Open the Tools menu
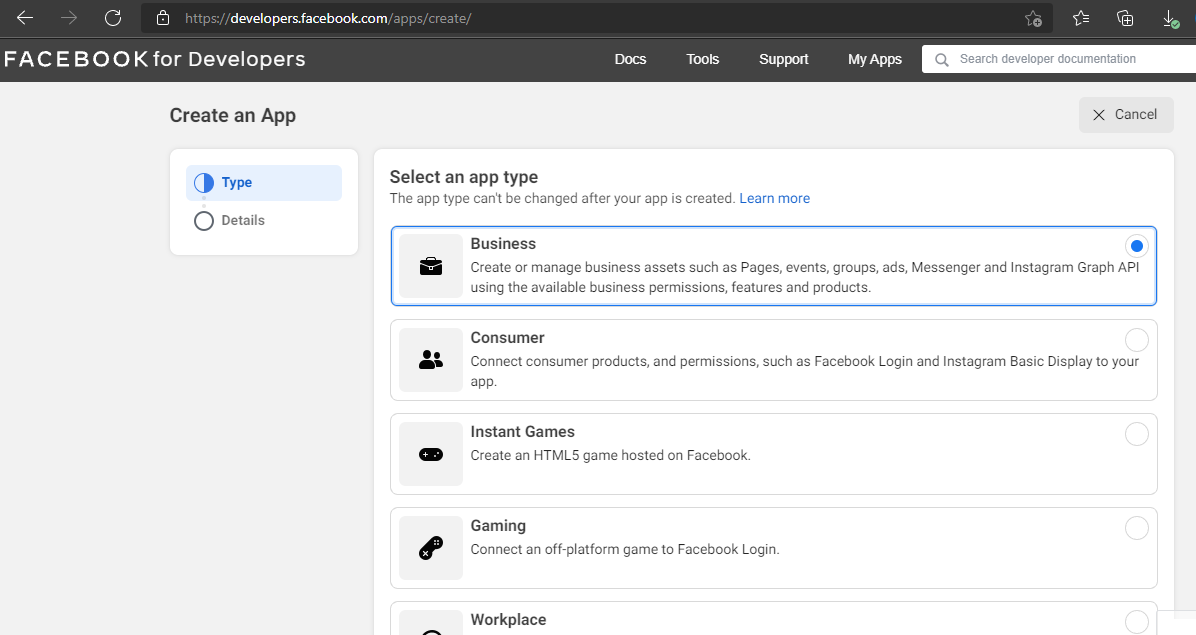 (x=702, y=59)
